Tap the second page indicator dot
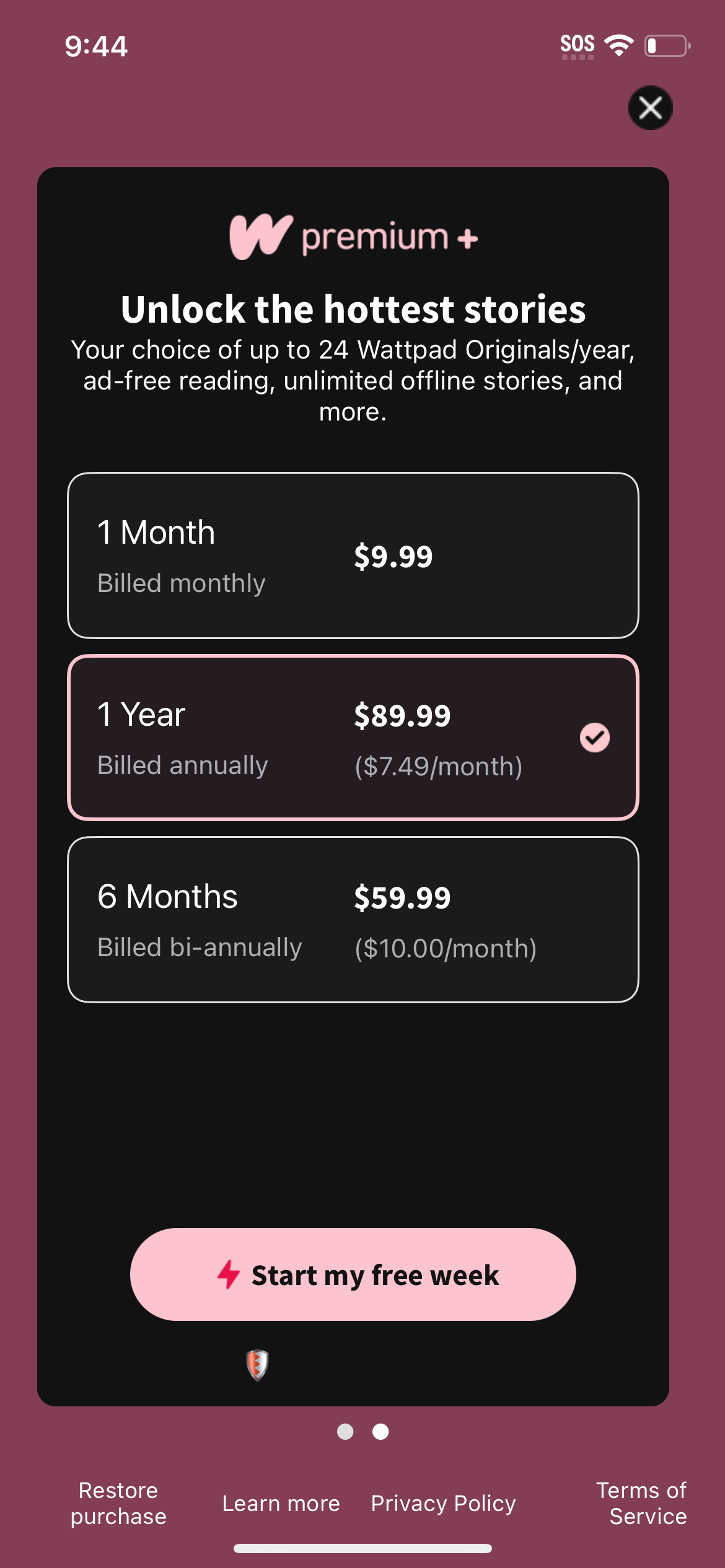This screenshot has width=725, height=1568. (380, 1431)
